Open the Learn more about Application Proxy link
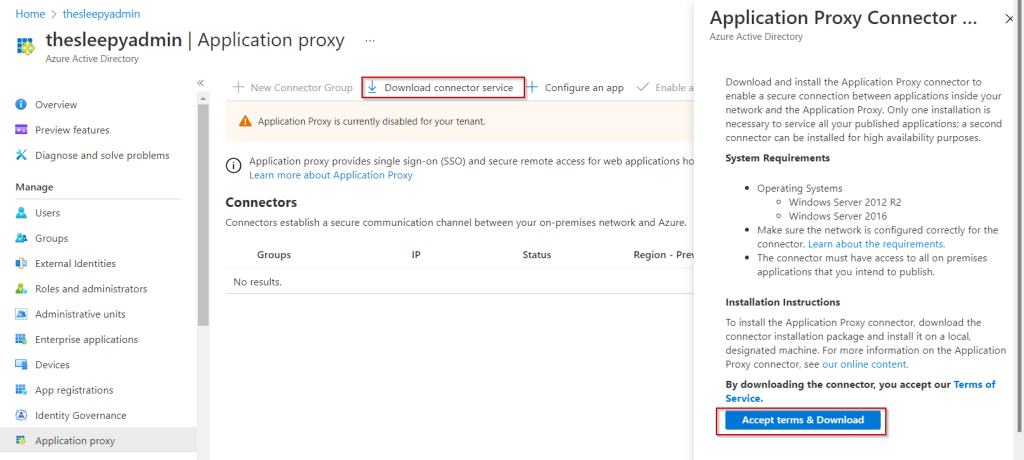Viewport: 1024px width, 460px height. [x=330, y=175]
